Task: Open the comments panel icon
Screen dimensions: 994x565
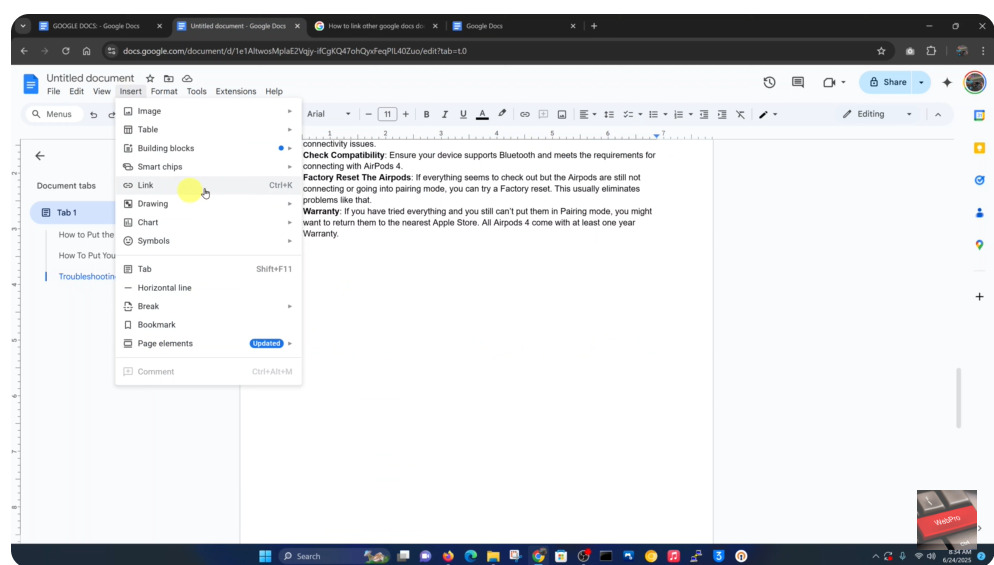Action: (798, 82)
